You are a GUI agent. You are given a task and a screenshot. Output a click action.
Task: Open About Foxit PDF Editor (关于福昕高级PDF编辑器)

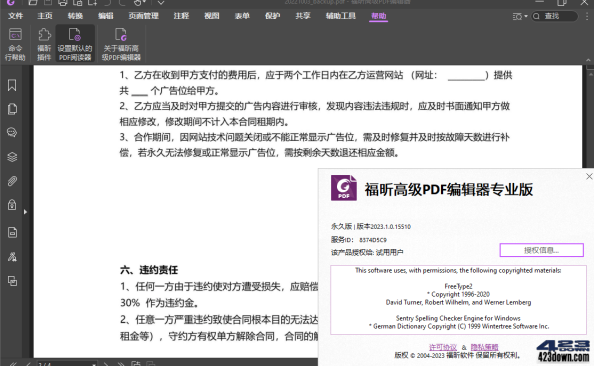(x=121, y=44)
